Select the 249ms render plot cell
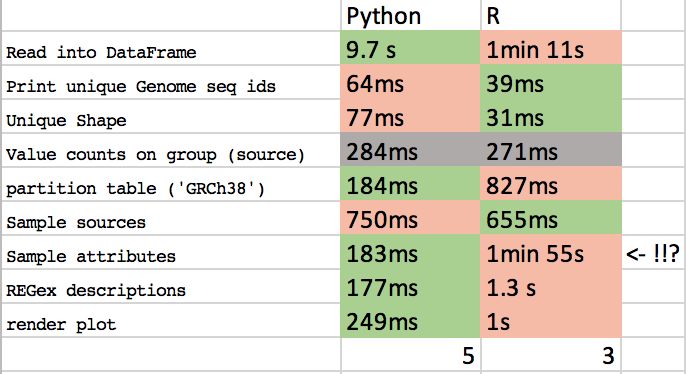686x374 pixels. (x=410, y=321)
